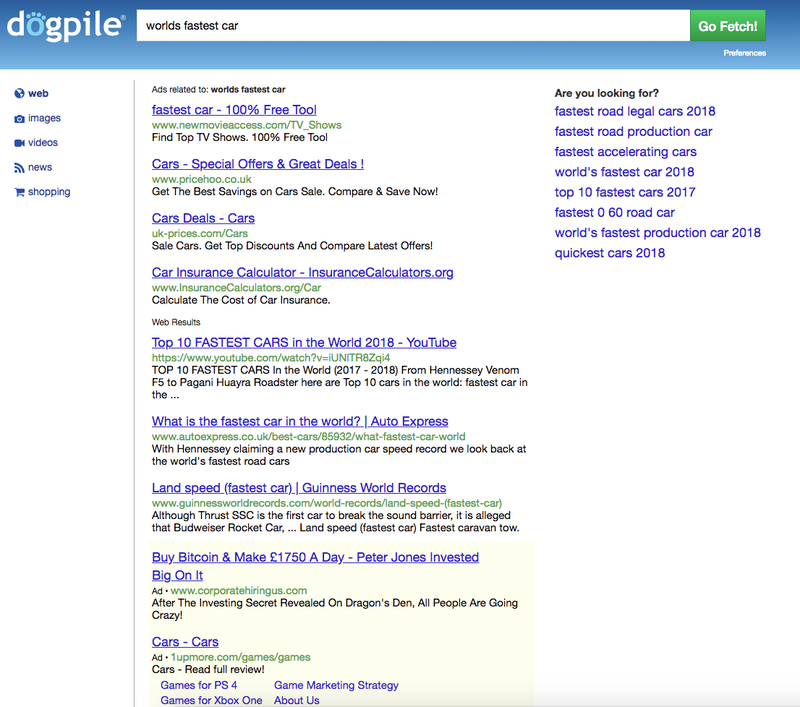Image resolution: width=800 pixels, height=707 pixels.
Task: Switch to the shopping search tab
Action: pyautogui.click(x=49, y=192)
